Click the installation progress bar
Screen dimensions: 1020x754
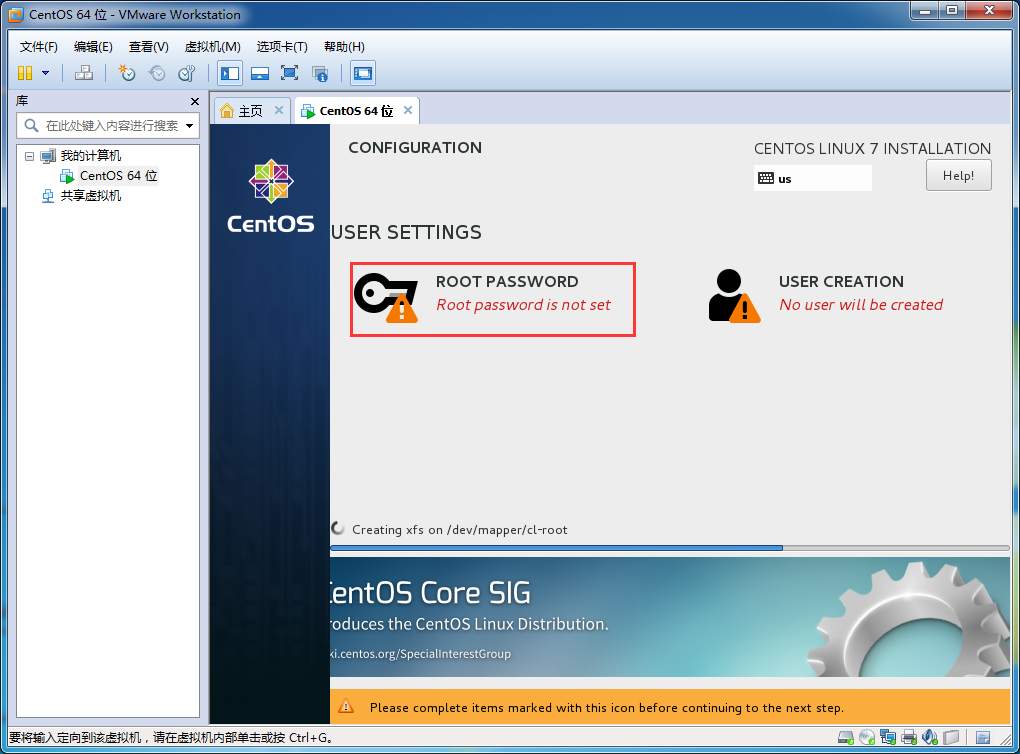669,548
